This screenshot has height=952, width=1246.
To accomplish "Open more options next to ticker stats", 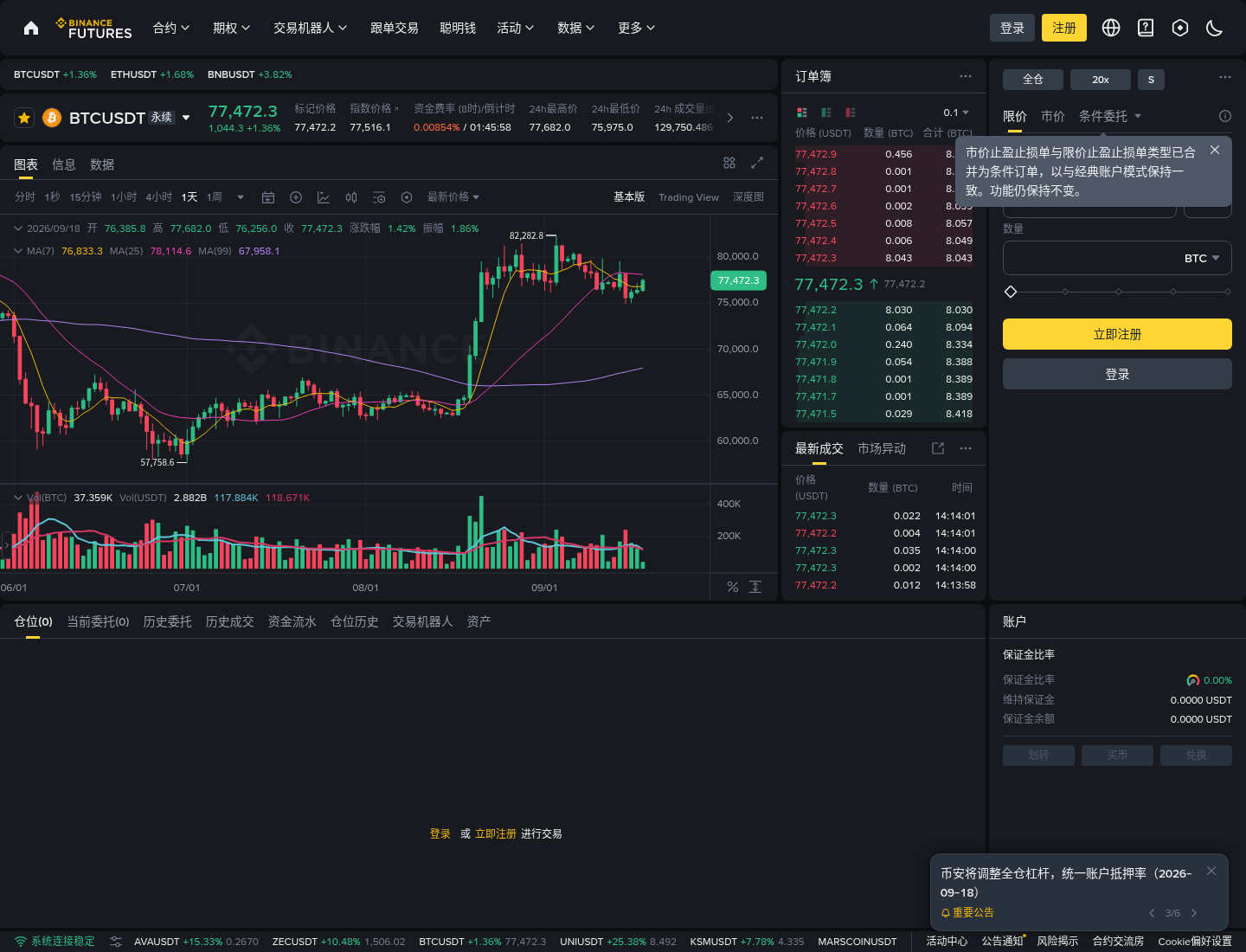I will 757,118.
